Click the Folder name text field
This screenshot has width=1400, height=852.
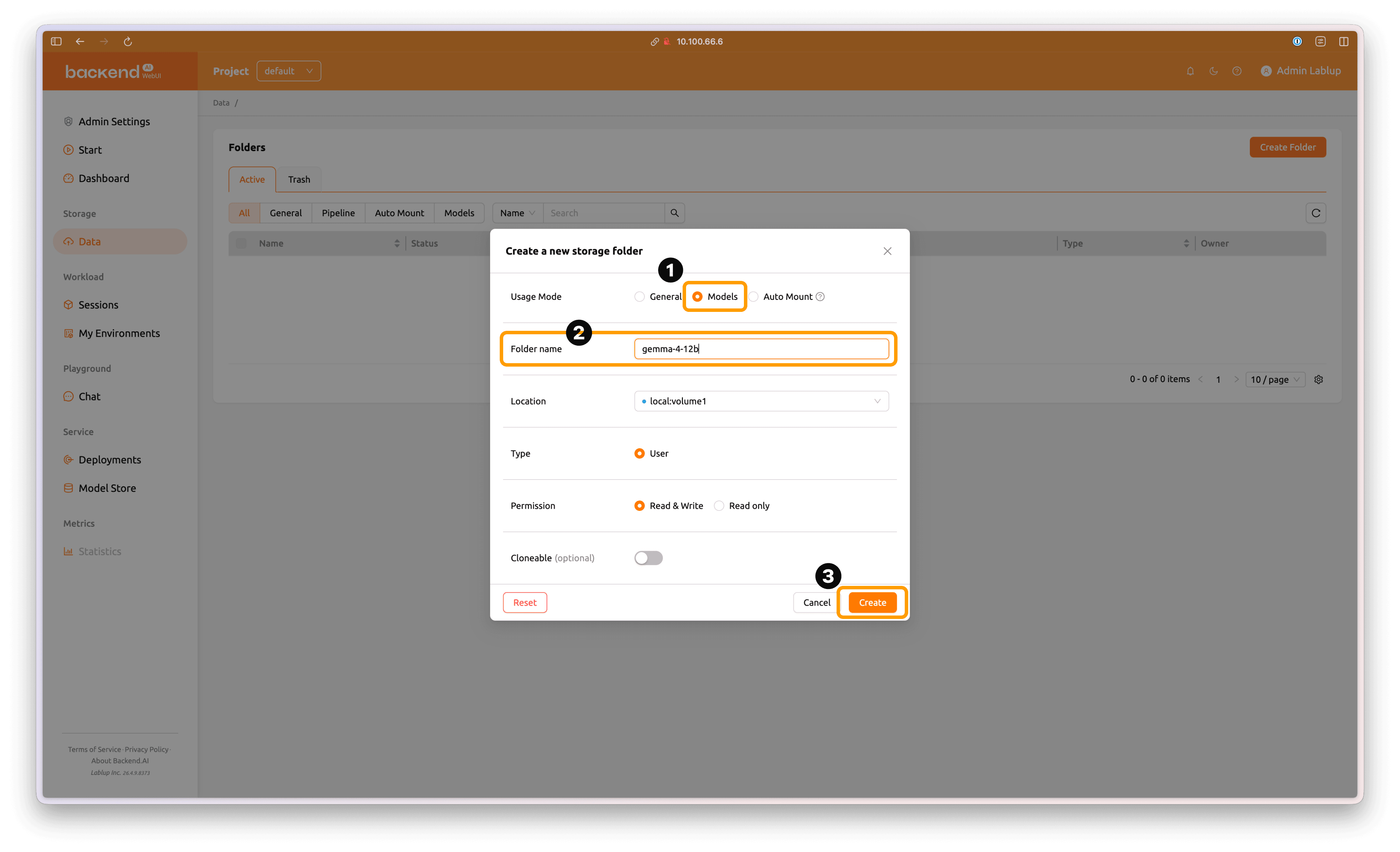[x=761, y=349]
